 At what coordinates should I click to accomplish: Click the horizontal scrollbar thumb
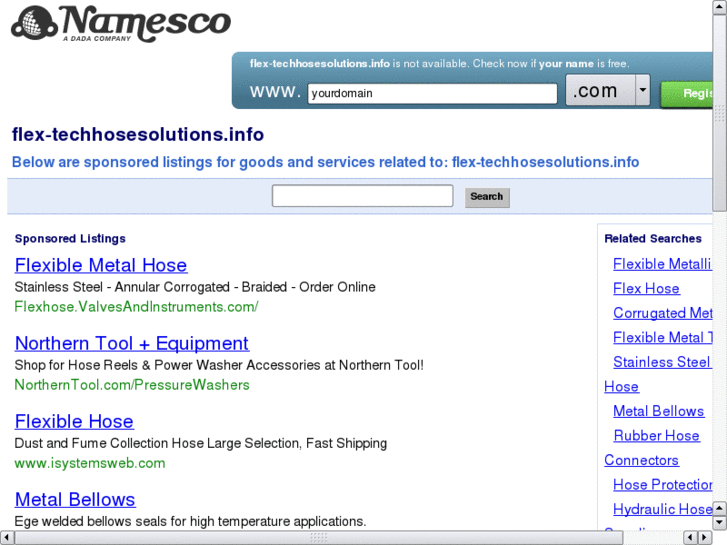[x=318, y=538]
